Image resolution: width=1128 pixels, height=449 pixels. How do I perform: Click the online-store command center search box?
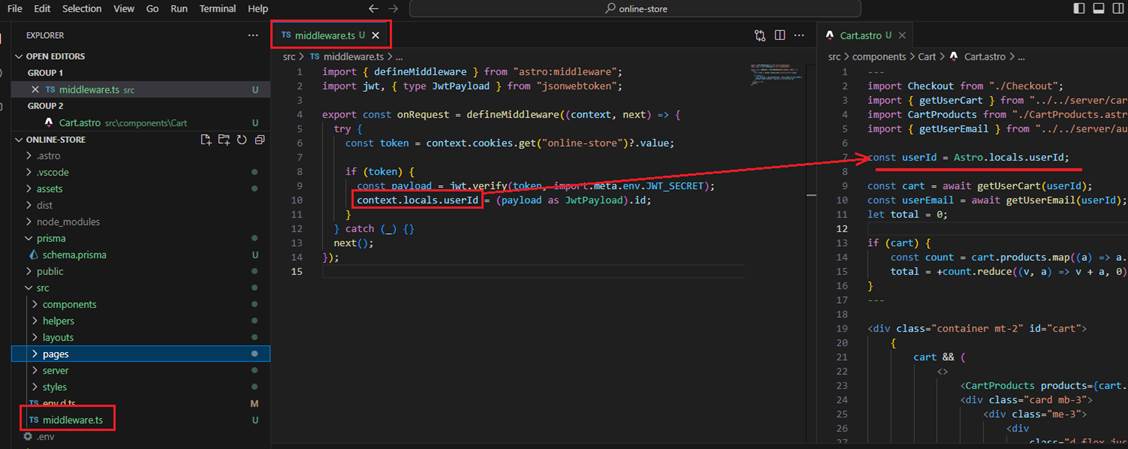(x=634, y=9)
